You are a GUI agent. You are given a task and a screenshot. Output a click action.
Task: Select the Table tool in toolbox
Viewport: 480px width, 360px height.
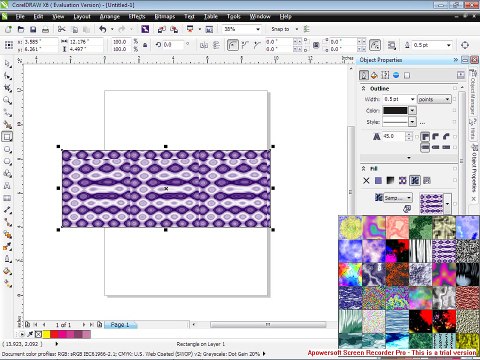pyautogui.click(x=7, y=198)
